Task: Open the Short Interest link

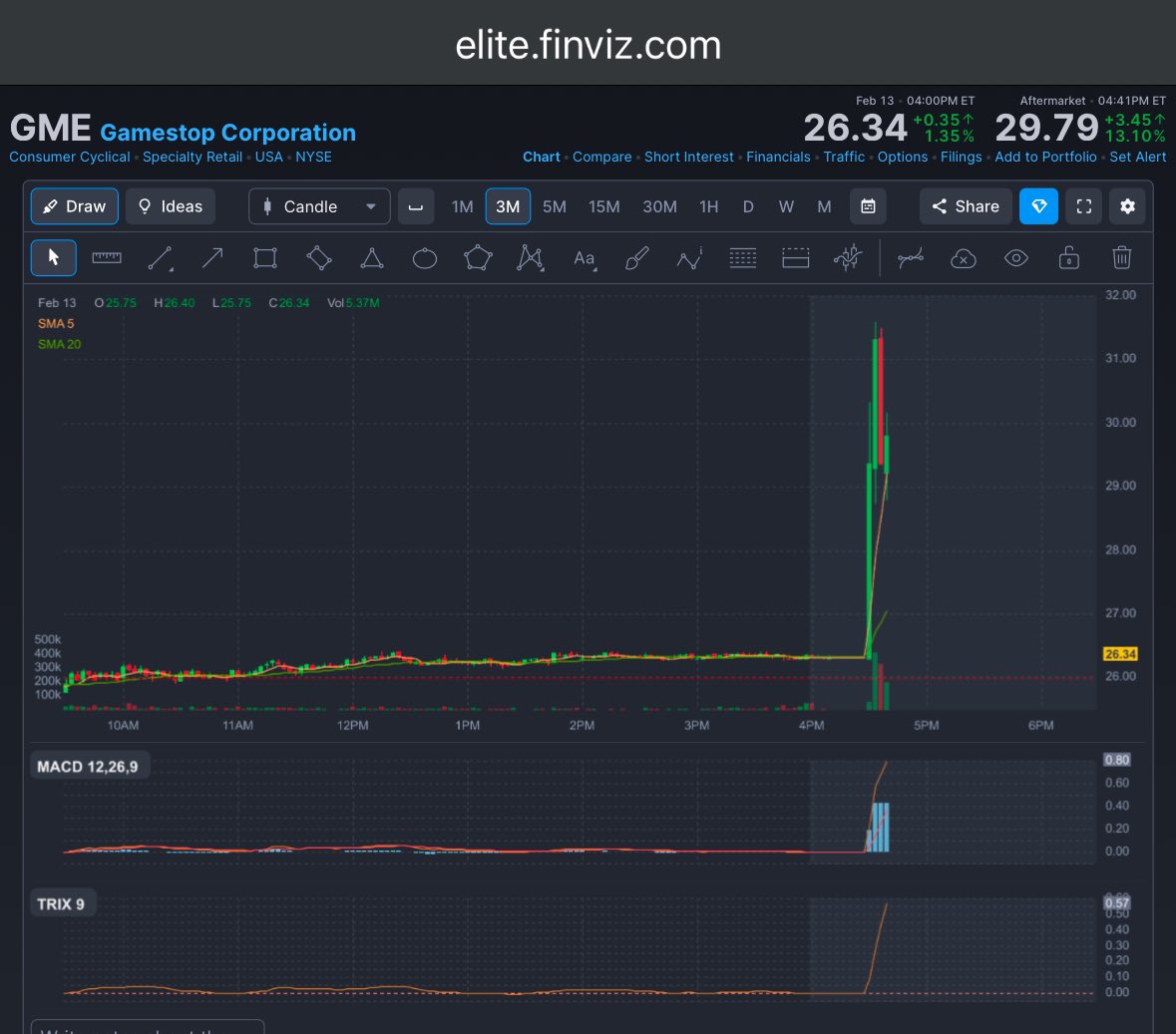Action: pos(689,157)
